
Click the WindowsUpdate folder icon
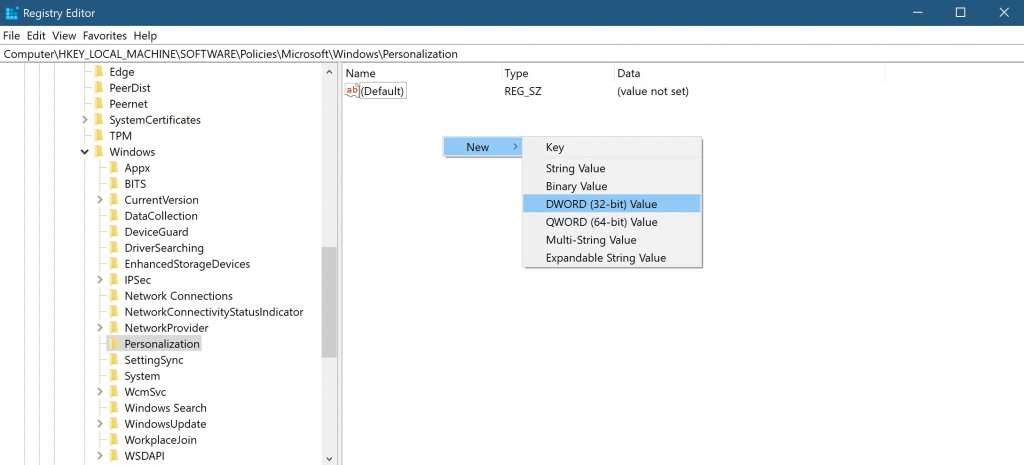[114, 424]
